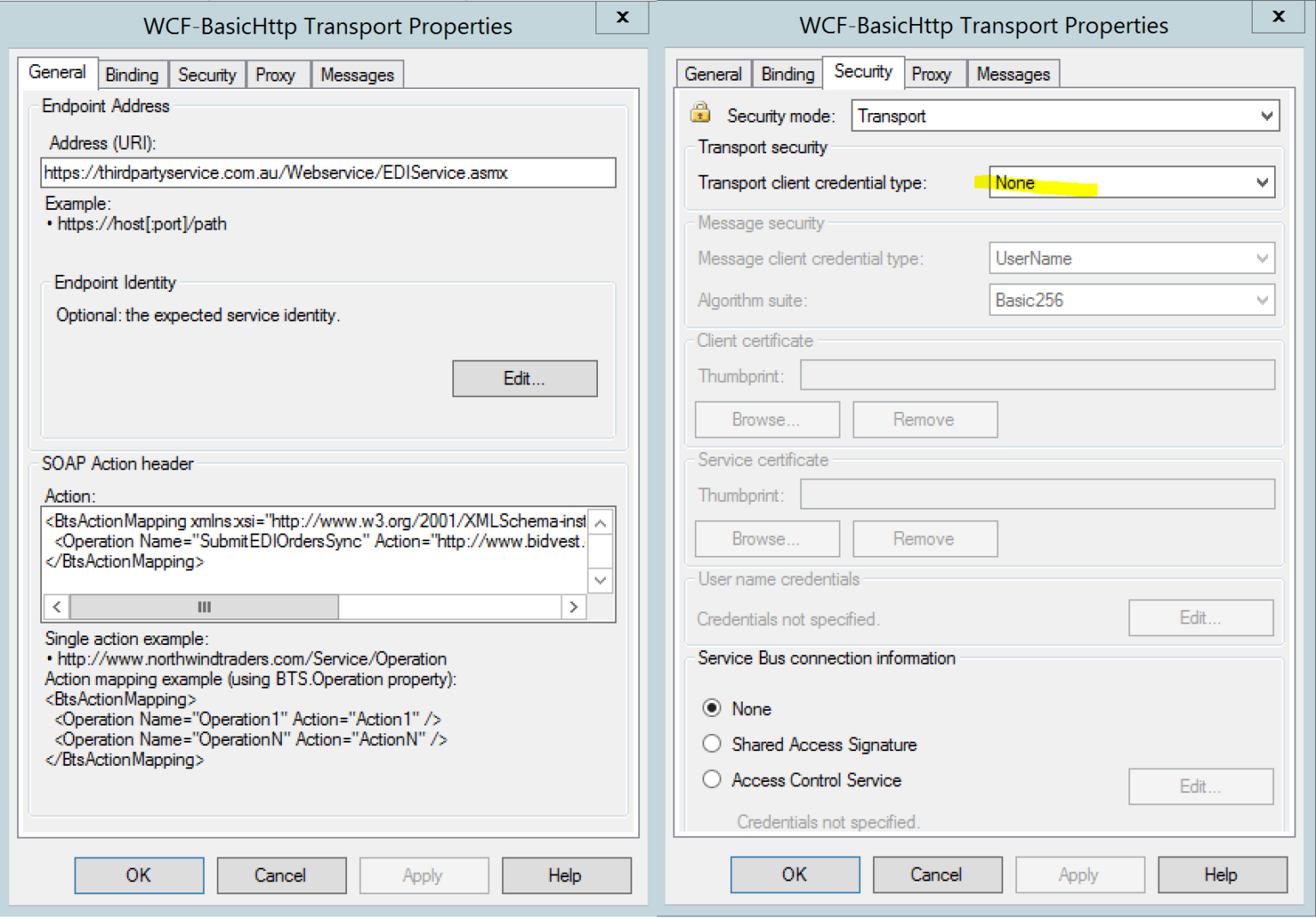Select the None Service Bus radio button
The height and width of the screenshot is (919, 1316).
click(x=712, y=708)
